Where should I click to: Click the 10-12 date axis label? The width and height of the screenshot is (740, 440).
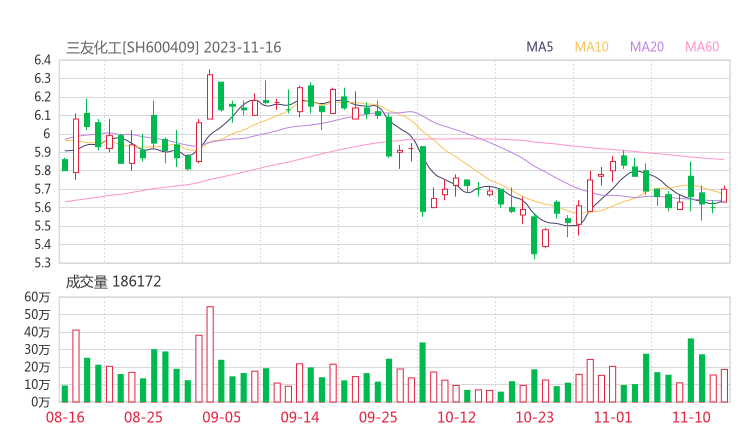(456, 417)
